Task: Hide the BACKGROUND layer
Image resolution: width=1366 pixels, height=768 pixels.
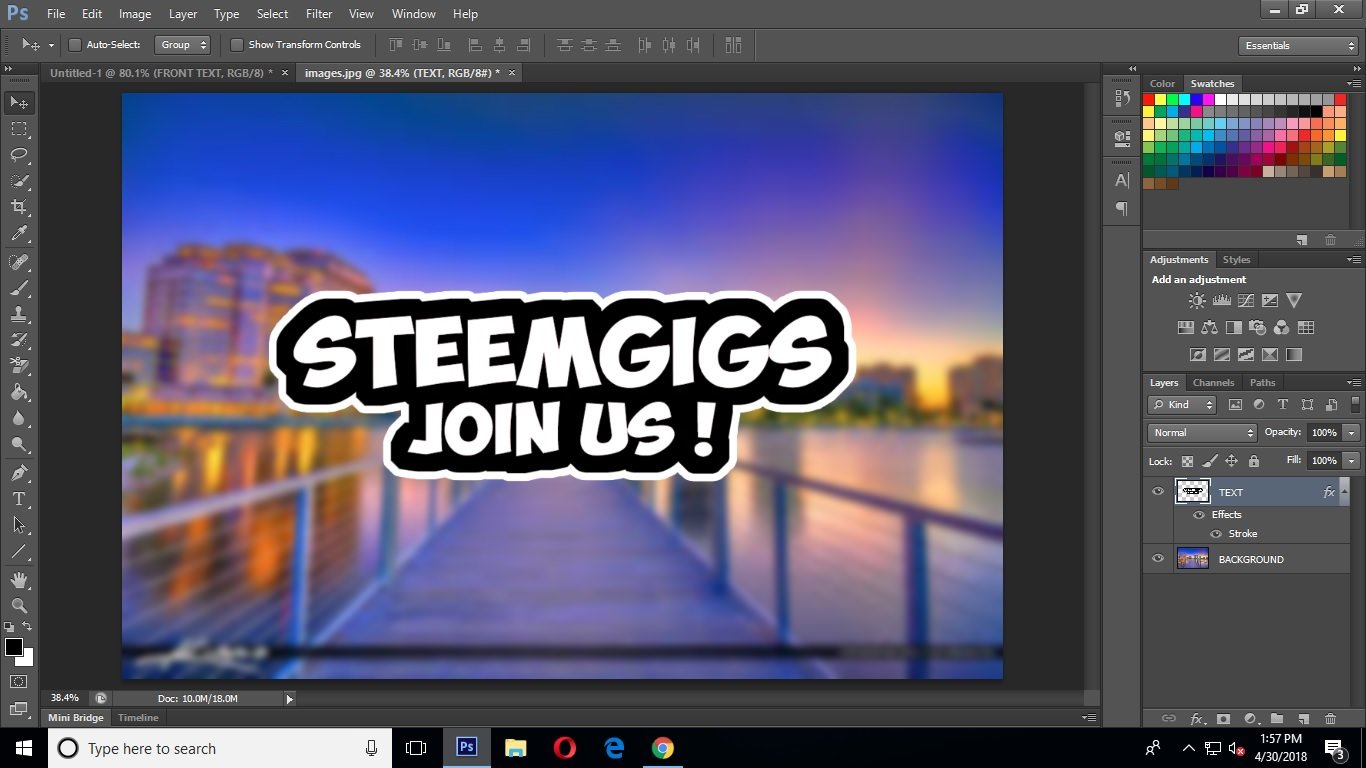Action: pos(1158,559)
